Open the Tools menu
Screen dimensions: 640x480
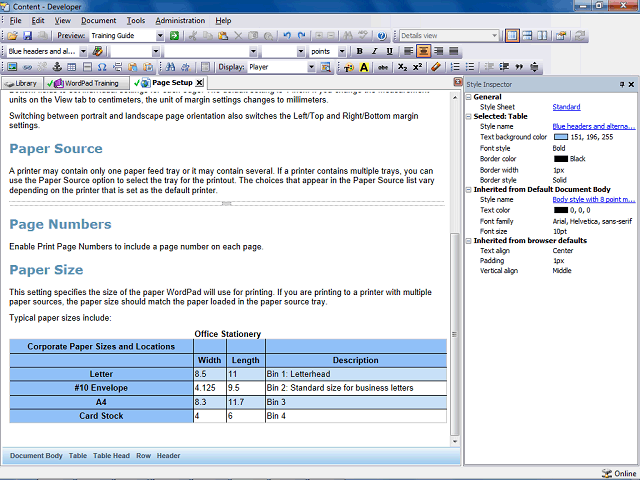pos(136,21)
